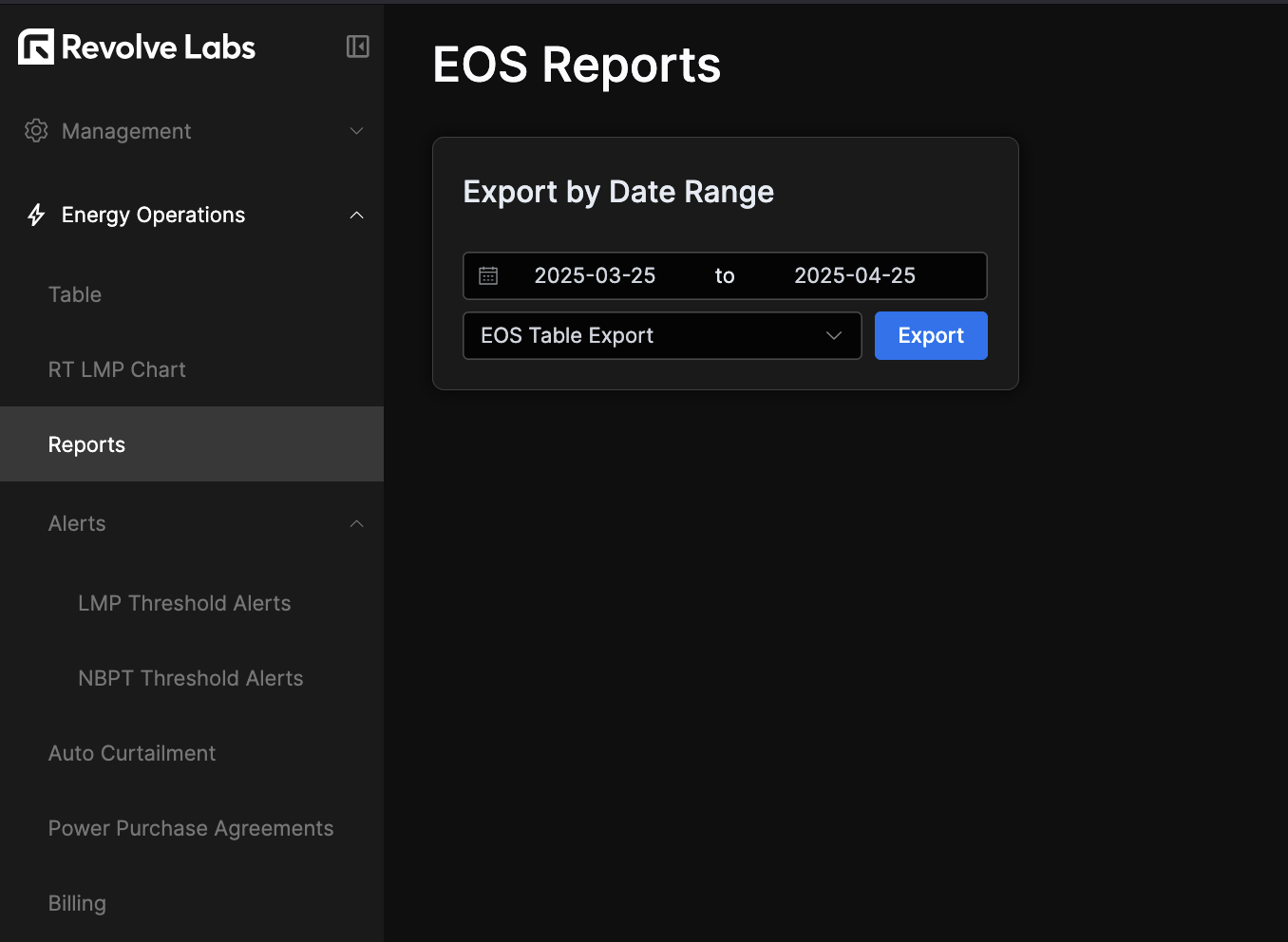Screen dimensions: 1288x942
Task: Select the start date field showing 2025-03-25
Action: (595, 275)
